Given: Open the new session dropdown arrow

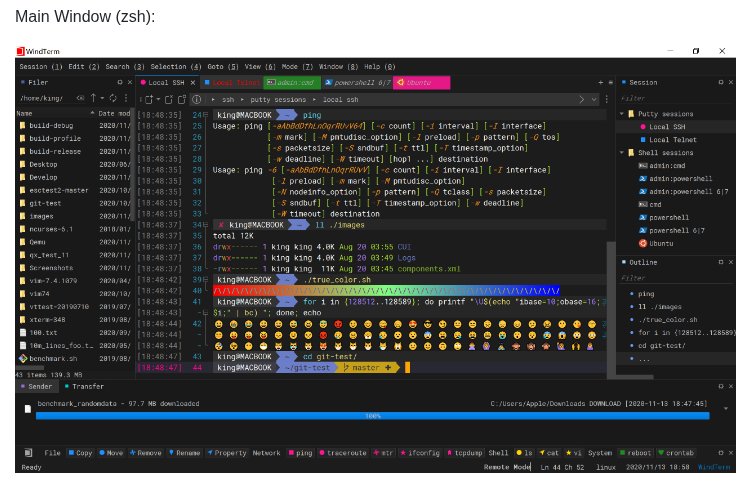Looking at the screenshot, I should coord(158,99).
